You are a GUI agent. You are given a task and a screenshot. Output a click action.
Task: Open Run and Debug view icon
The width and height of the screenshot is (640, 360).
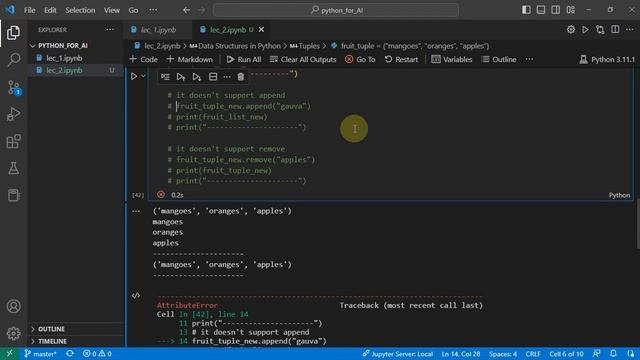tap(13, 114)
